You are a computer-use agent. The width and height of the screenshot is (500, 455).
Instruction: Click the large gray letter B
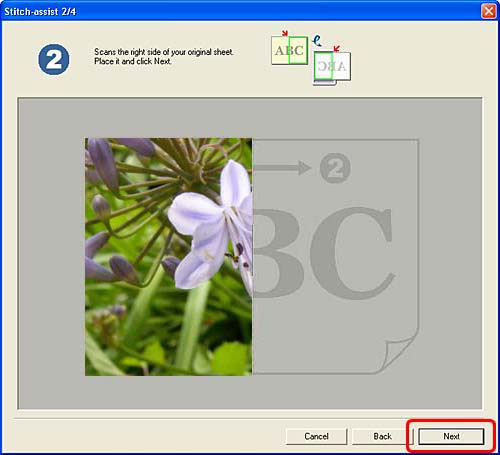pos(278,253)
